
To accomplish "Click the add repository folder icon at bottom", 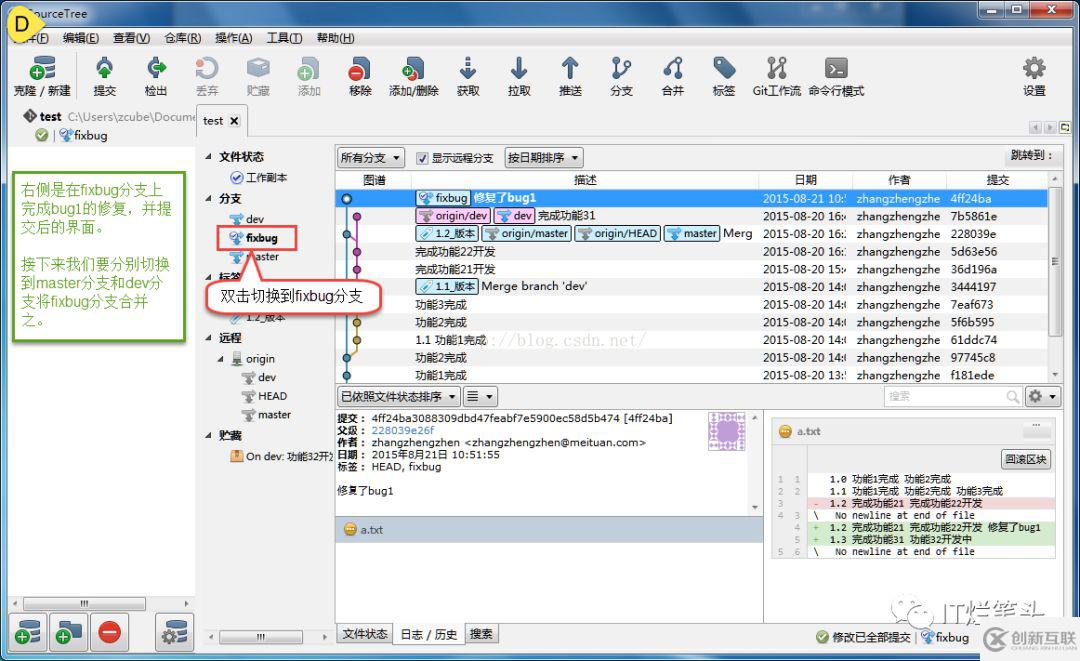I will pyautogui.click(x=68, y=632).
